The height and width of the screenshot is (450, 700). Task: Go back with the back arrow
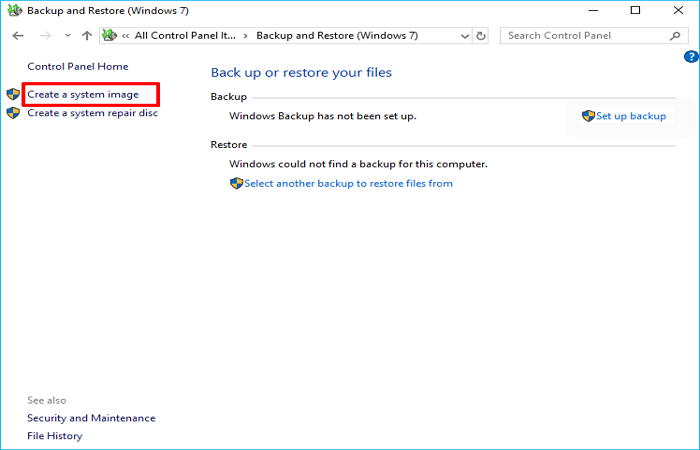coord(18,36)
